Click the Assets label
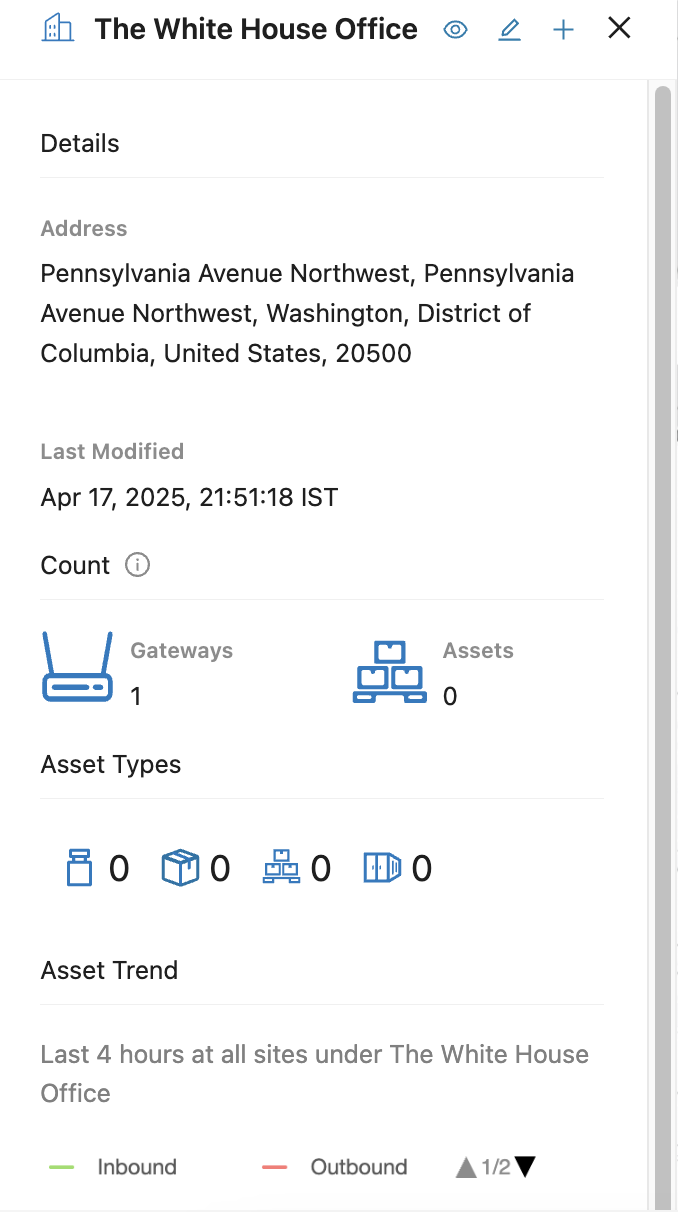The image size is (678, 1212). (478, 650)
